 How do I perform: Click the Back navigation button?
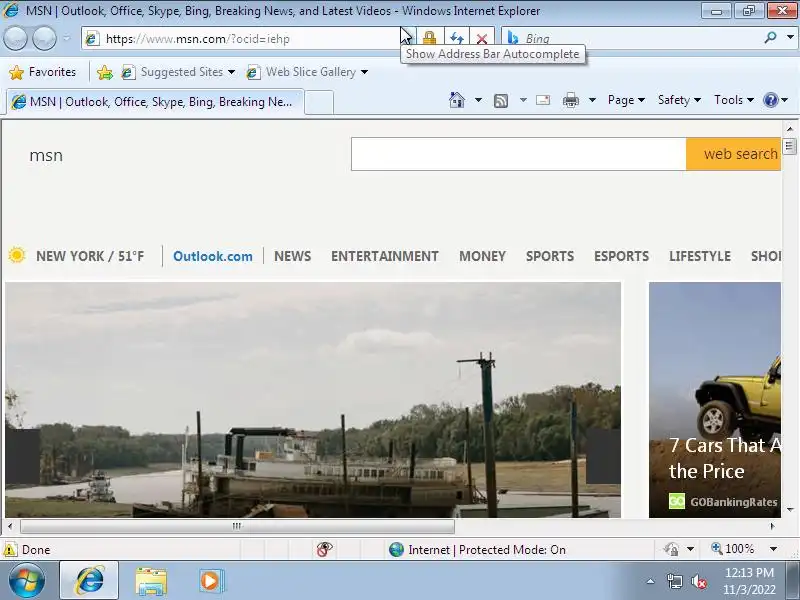[15, 38]
